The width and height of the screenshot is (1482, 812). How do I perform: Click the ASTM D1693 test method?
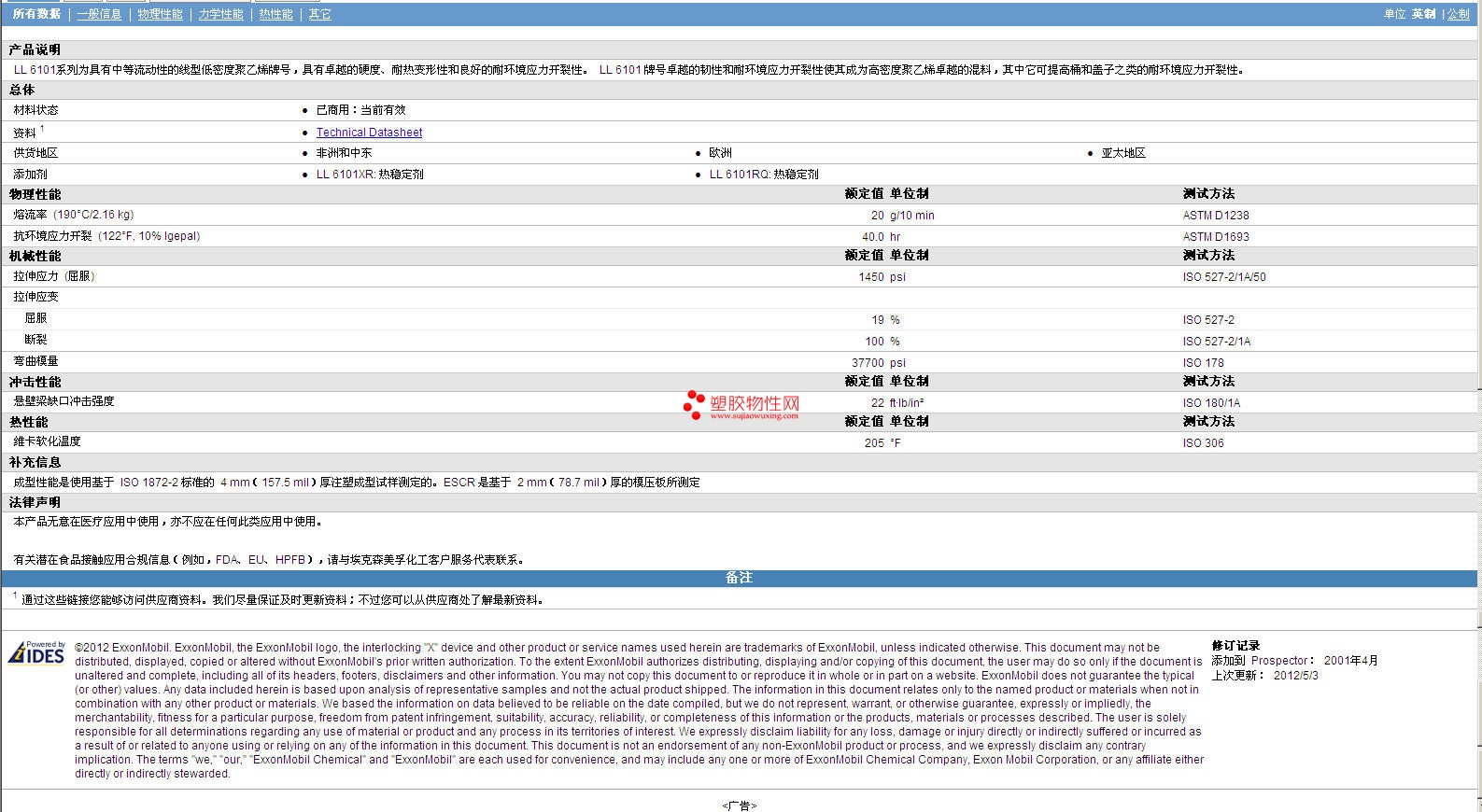coord(1216,237)
